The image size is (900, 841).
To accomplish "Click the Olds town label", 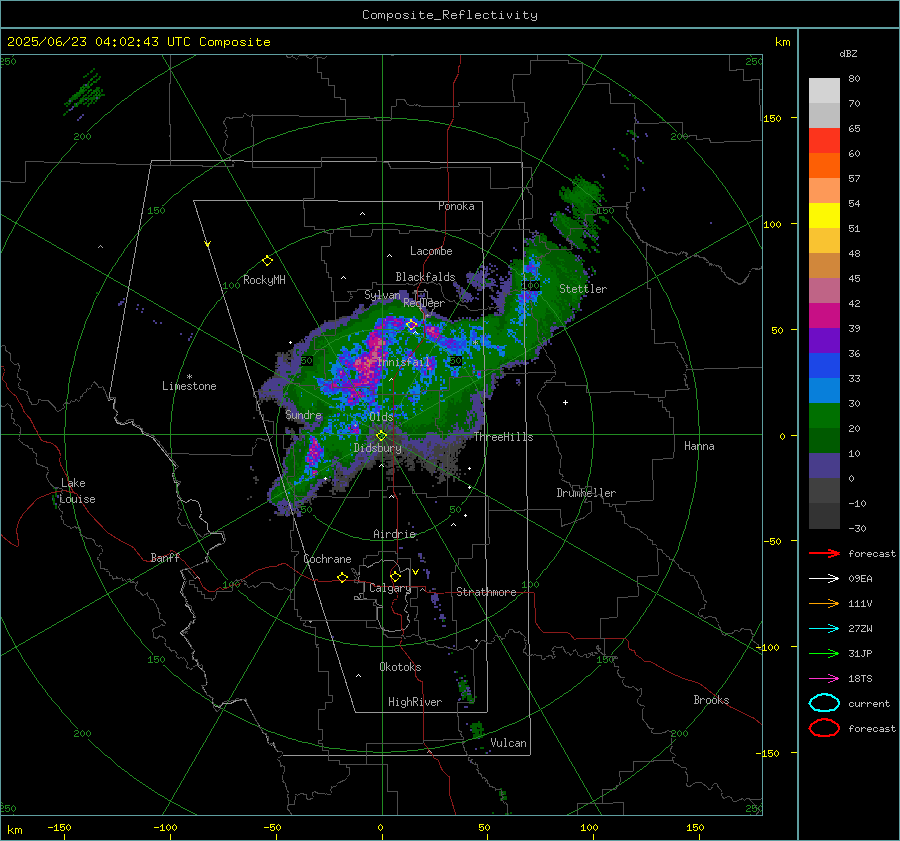I will pyautogui.click(x=381, y=417).
